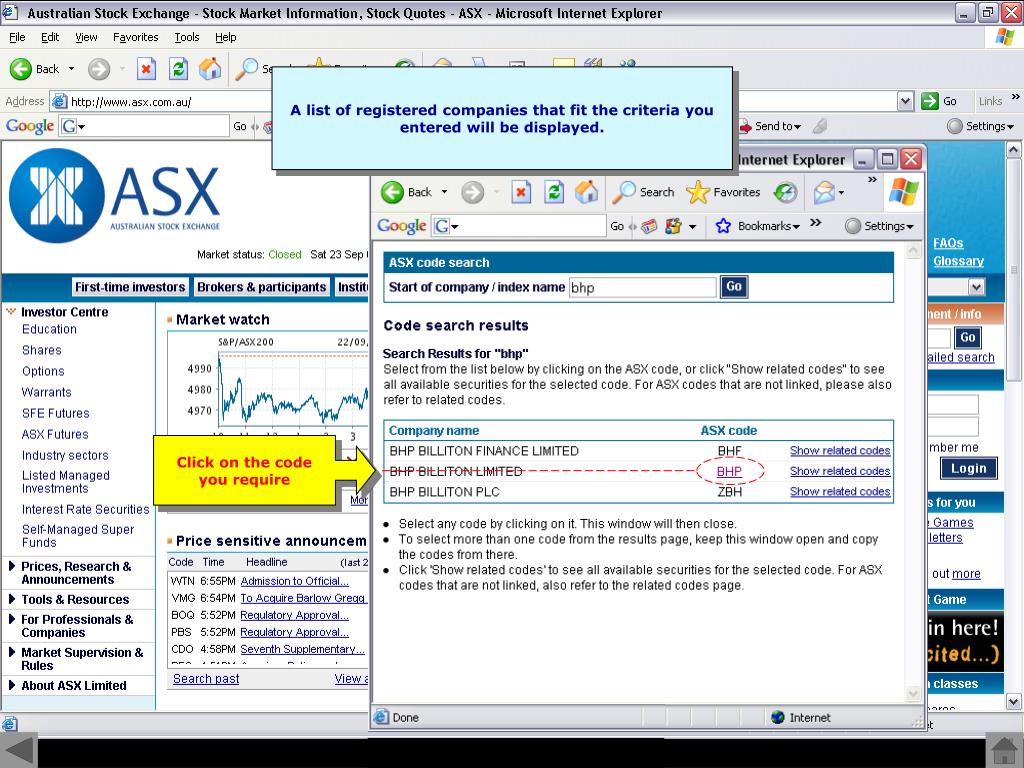This screenshot has height=768, width=1024.
Task: Click the main page vertical scrollbar down arrow
Action: click(1013, 702)
